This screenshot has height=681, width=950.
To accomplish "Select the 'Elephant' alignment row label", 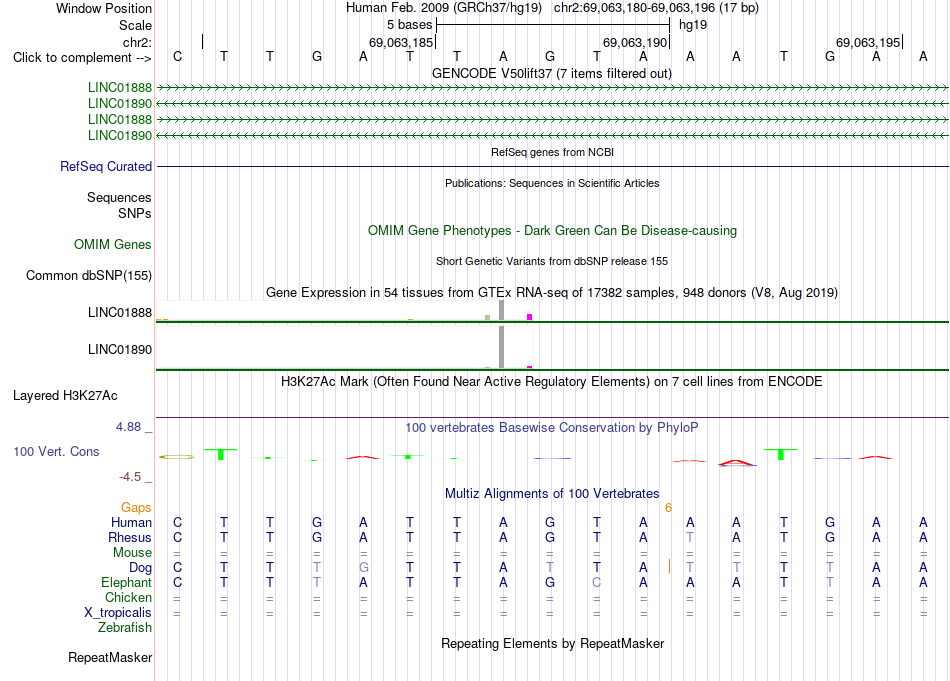I will pyautogui.click(x=127, y=582).
